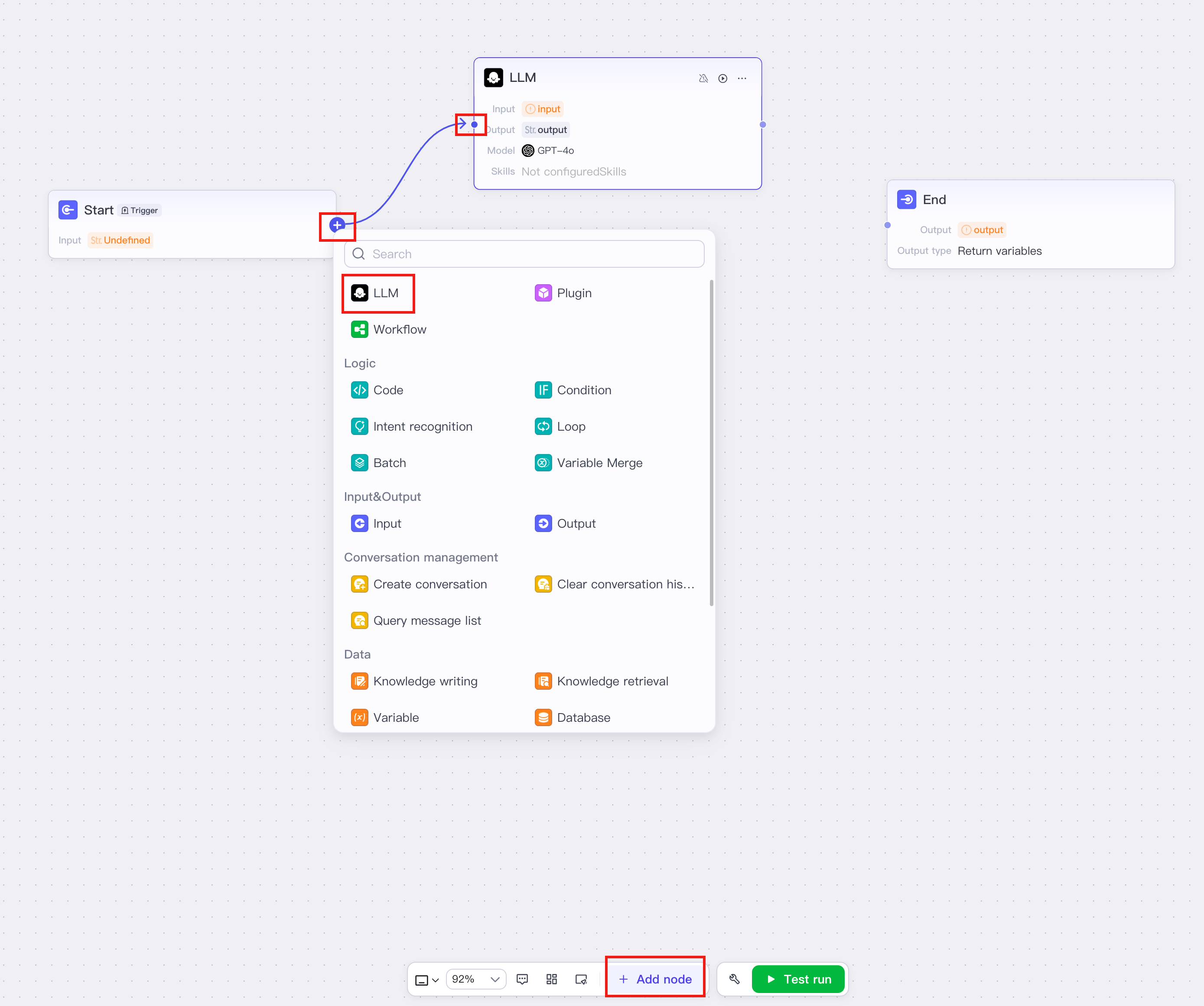Select the Condition node

pos(573,390)
